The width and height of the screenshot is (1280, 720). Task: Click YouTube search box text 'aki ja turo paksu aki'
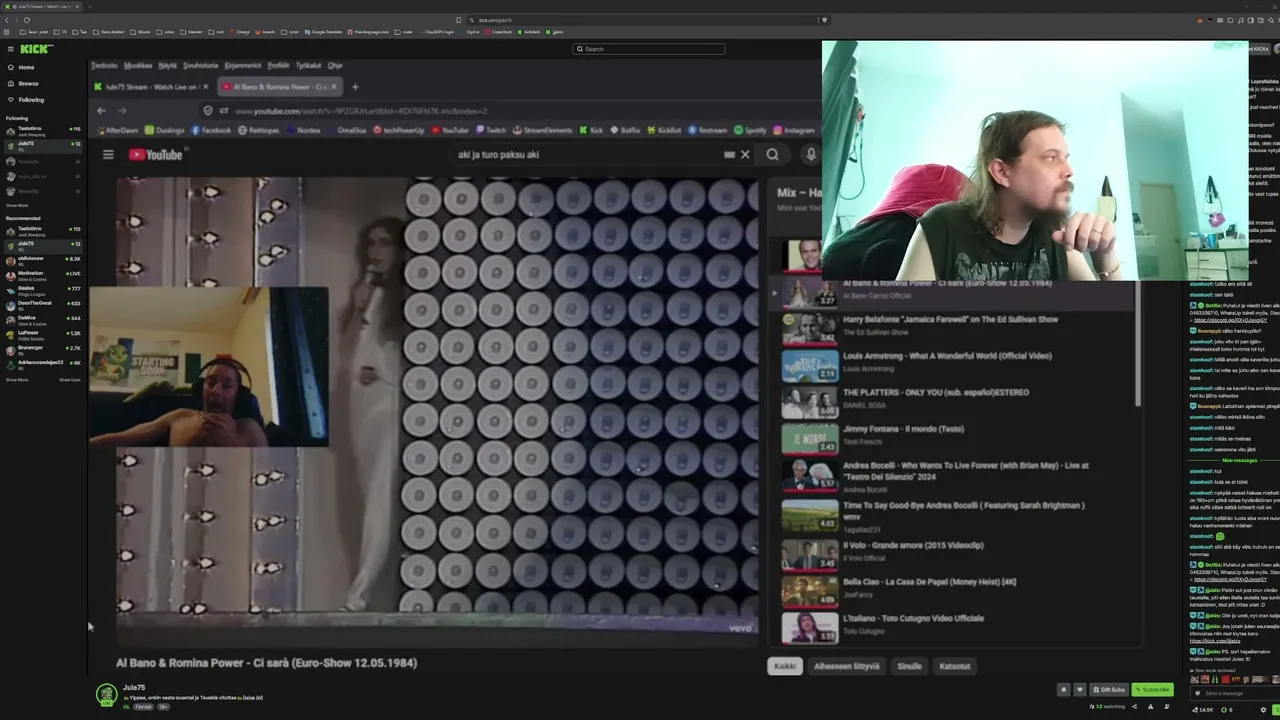(498, 155)
